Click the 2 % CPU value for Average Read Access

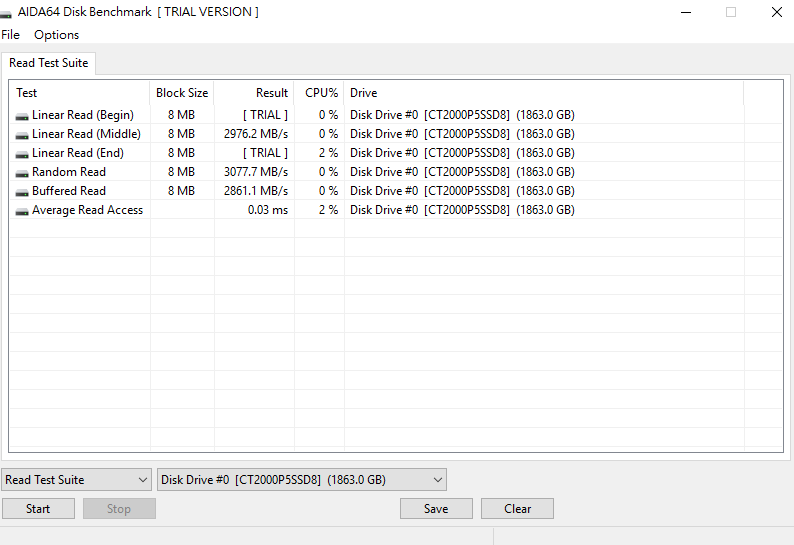tap(328, 210)
